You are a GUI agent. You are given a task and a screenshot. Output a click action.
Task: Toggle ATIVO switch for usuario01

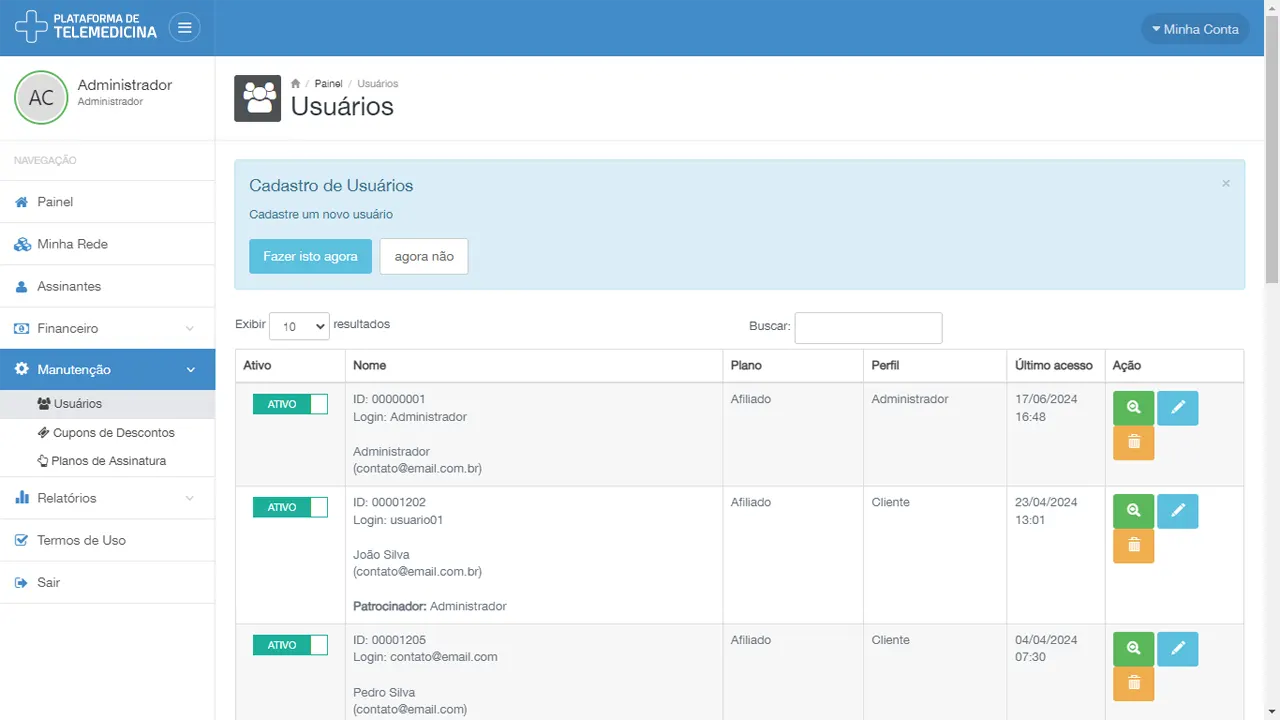[290, 507]
